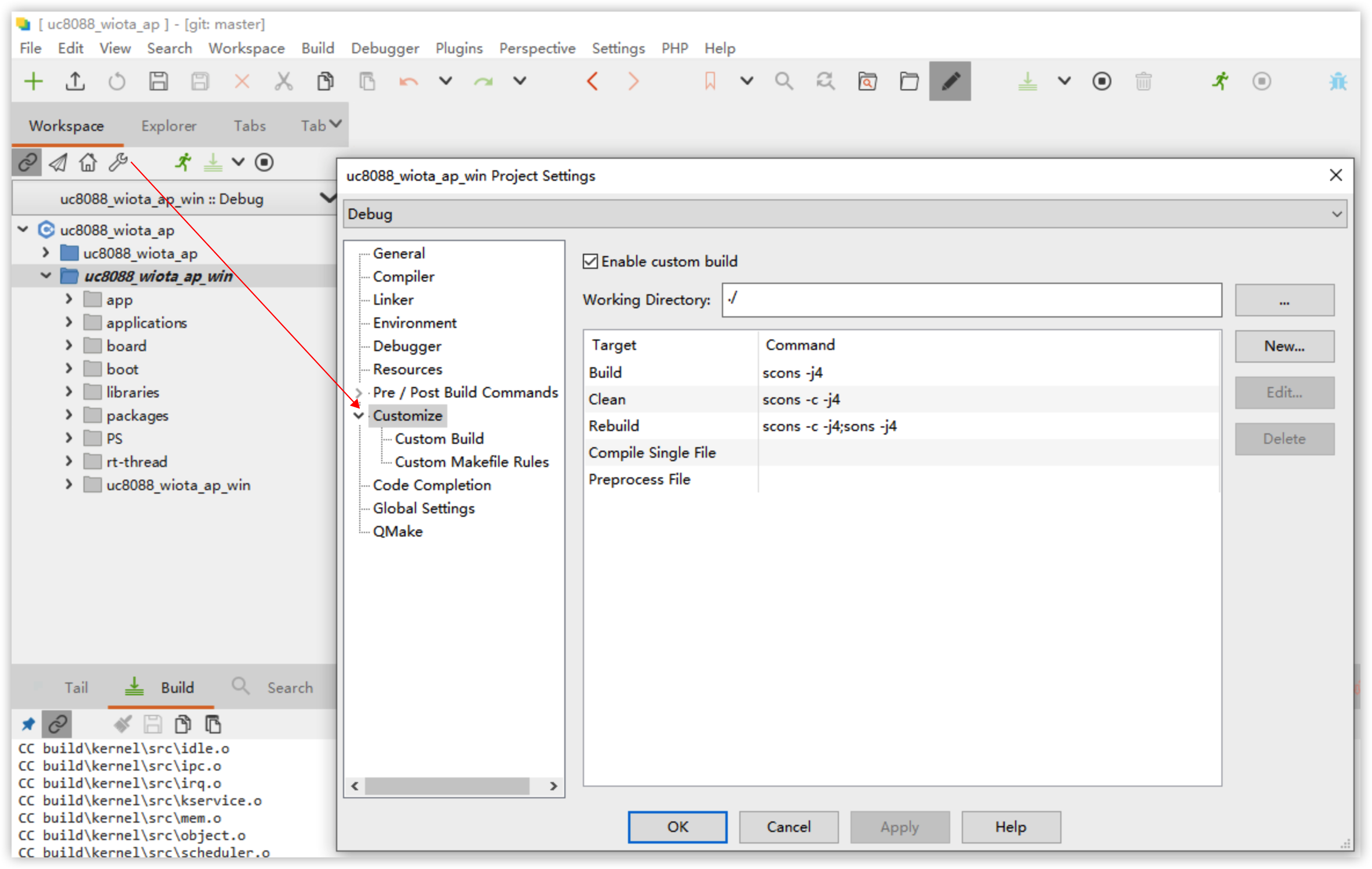
Task: Switch to the Tail output tab
Action: 76,688
